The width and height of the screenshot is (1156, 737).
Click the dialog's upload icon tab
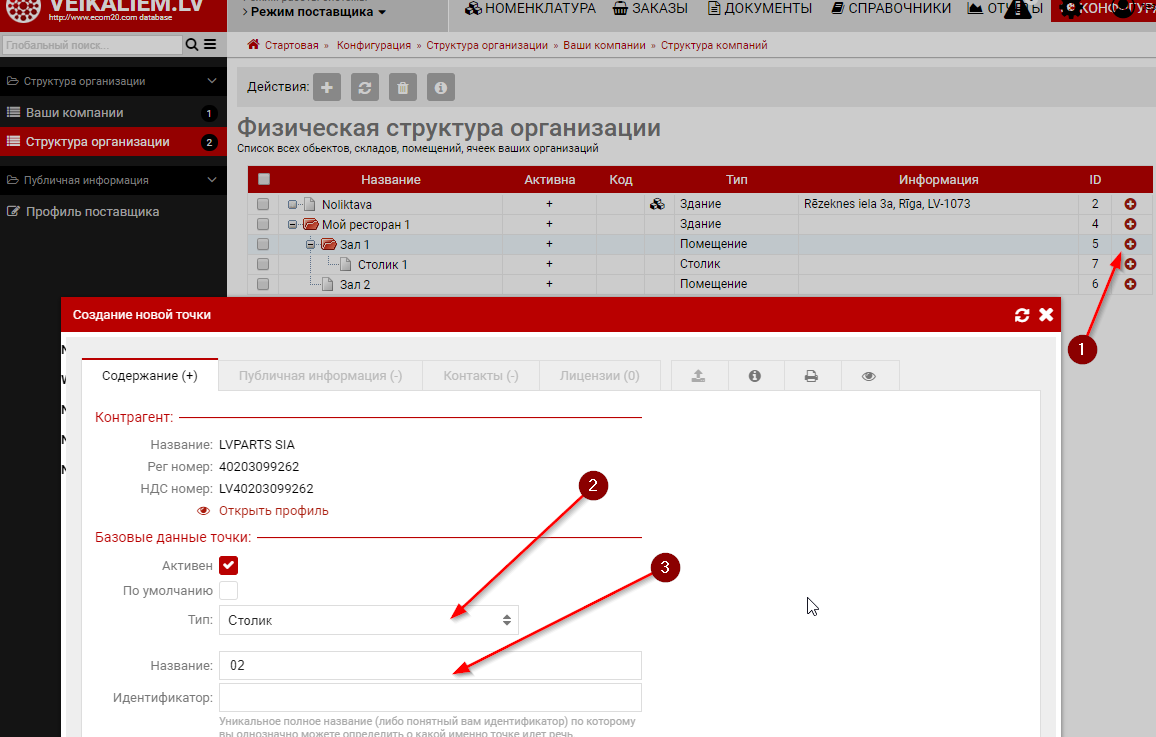tap(698, 376)
